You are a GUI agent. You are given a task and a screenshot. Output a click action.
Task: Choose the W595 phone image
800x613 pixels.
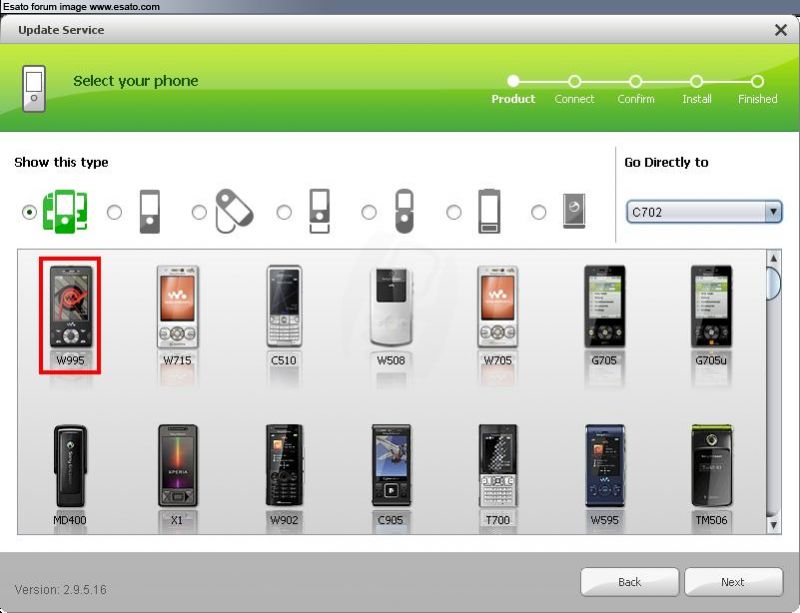(605, 465)
